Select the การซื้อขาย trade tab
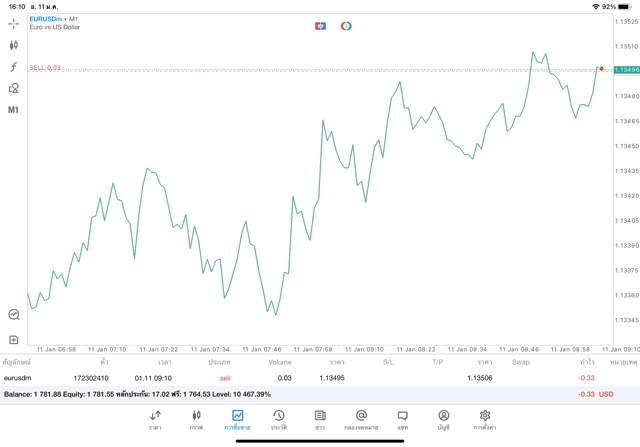This screenshot has width=640, height=447. click(237, 420)
